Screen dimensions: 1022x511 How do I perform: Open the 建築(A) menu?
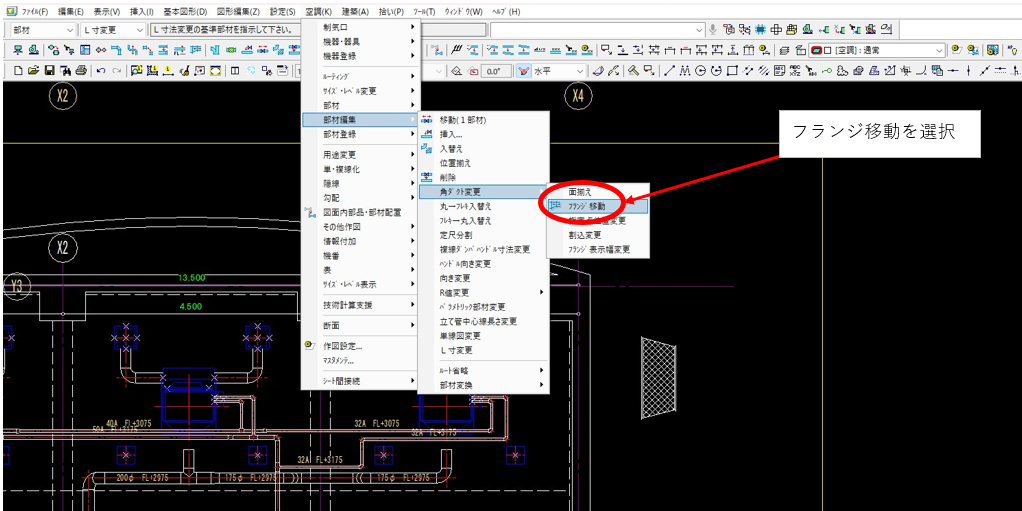coord(355,12)
